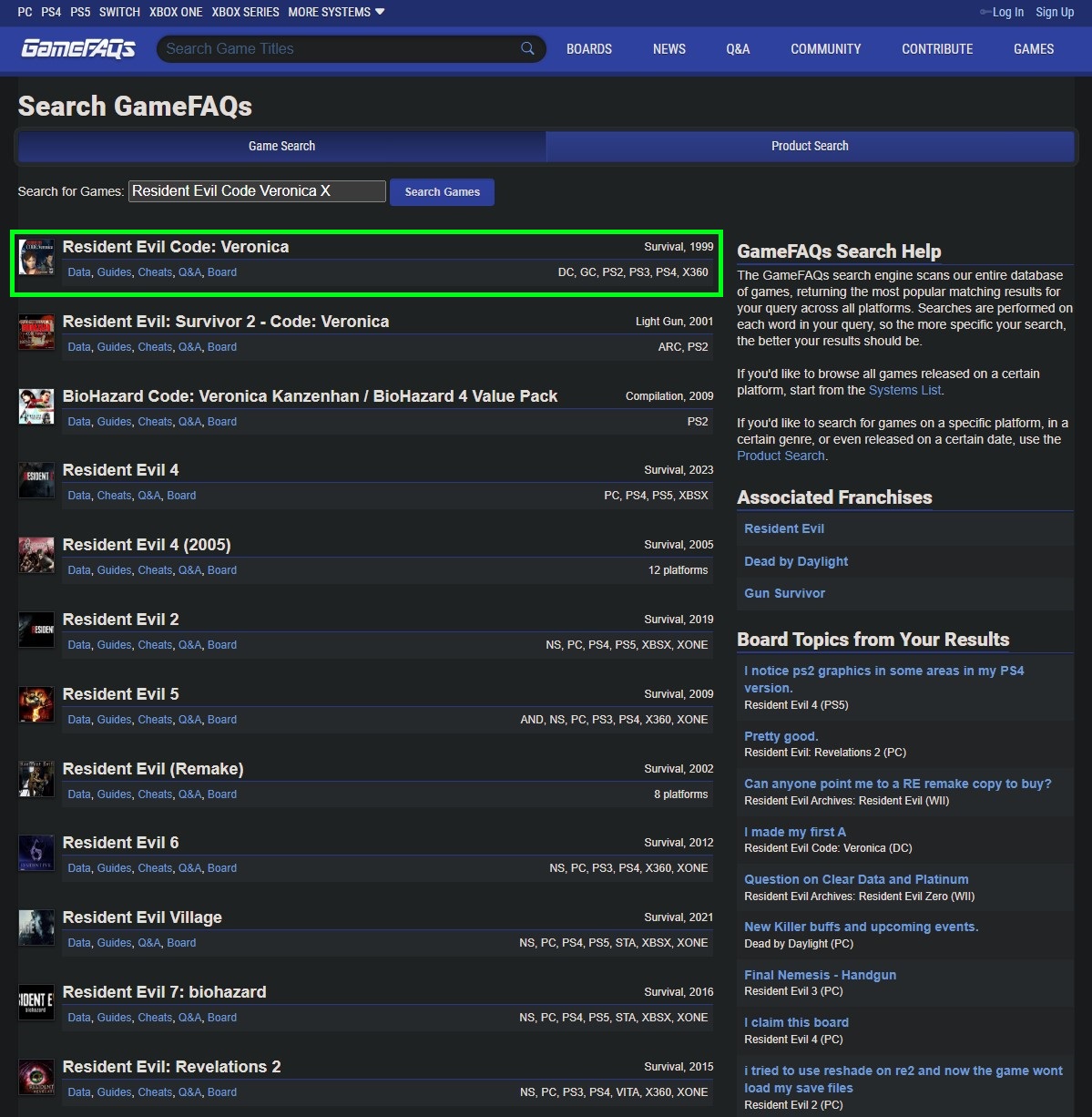The width and height of the screenshot is (1092, 1117).
Task: Open Board for Resident Evil 7: biohazard
Action: pyautogui.click(x=221, y=1018)
